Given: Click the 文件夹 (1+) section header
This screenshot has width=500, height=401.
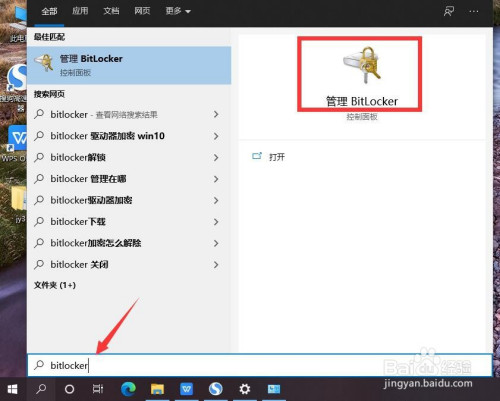Looking at the screenshot, I should (x=55, y=285).
